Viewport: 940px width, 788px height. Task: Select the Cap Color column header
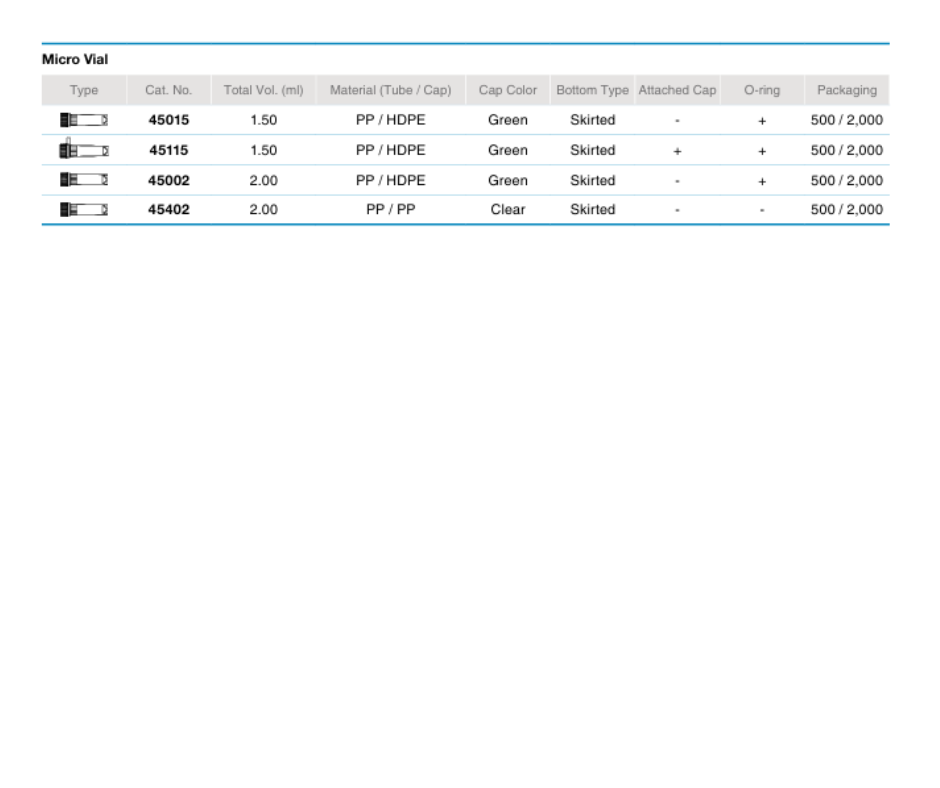(x=507, y=90)
